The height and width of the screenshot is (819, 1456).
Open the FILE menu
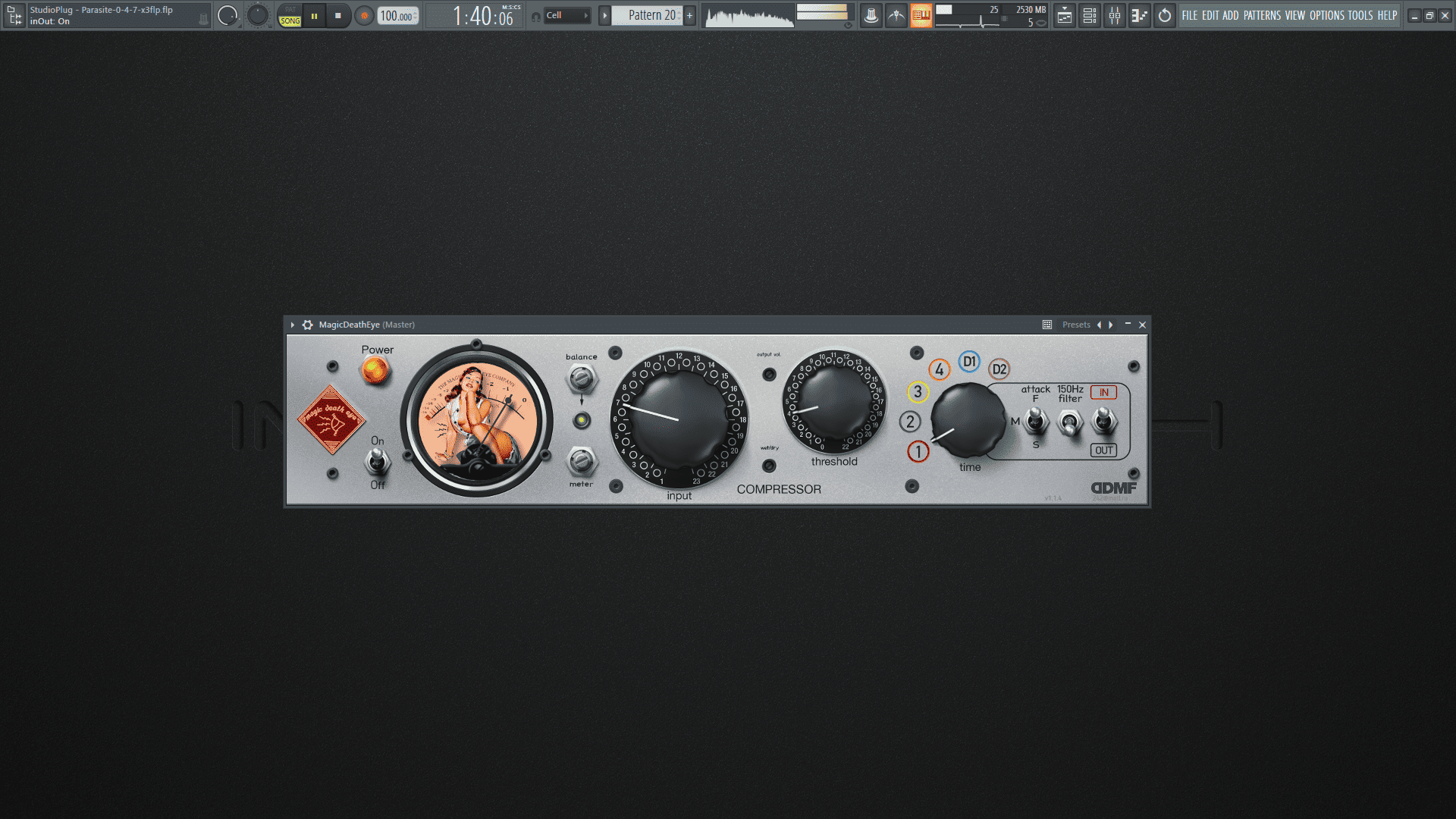coord(1189,15)
